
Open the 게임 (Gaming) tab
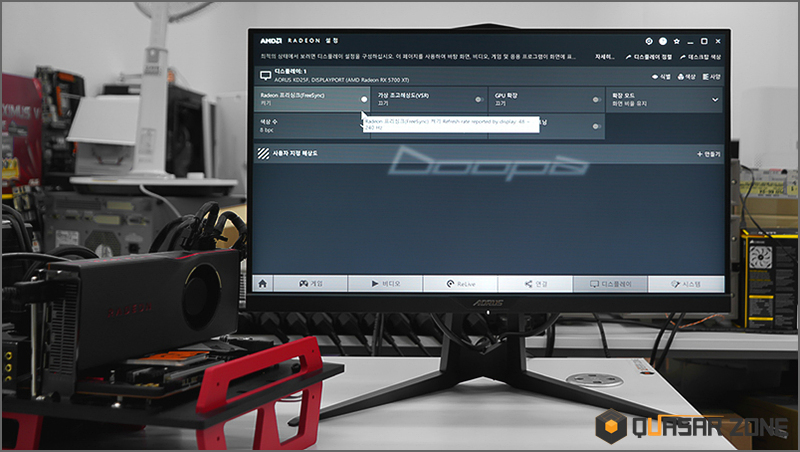pos(311,284)
